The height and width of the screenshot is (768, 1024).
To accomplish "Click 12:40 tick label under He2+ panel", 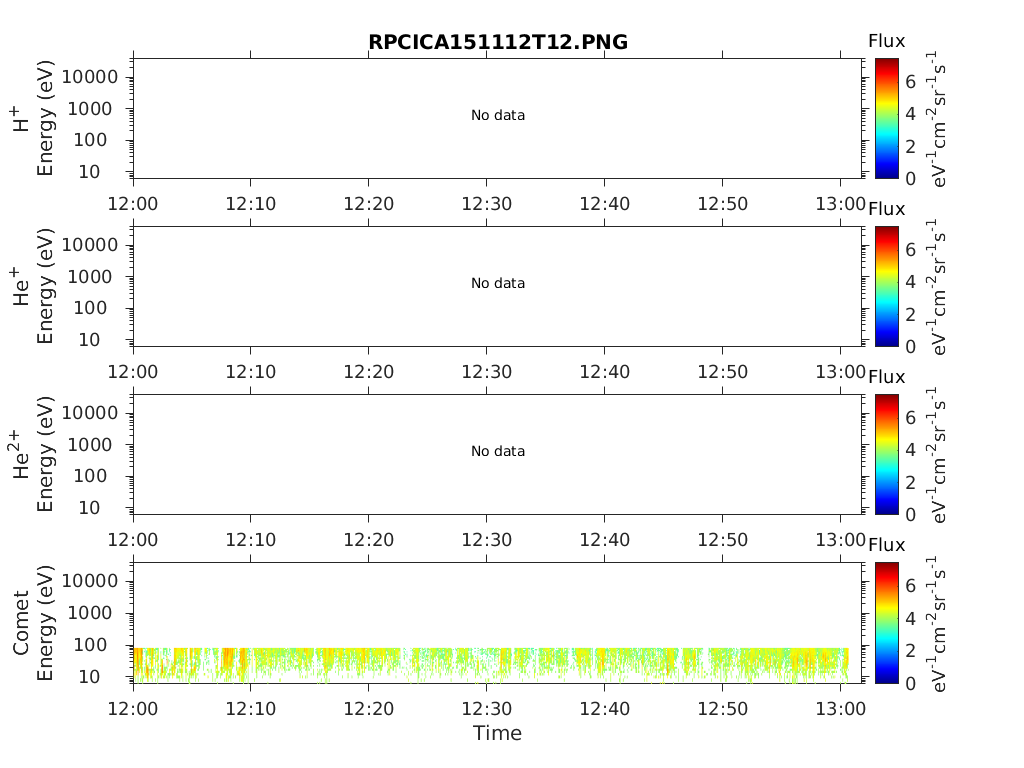I will (x=604, y=540).
